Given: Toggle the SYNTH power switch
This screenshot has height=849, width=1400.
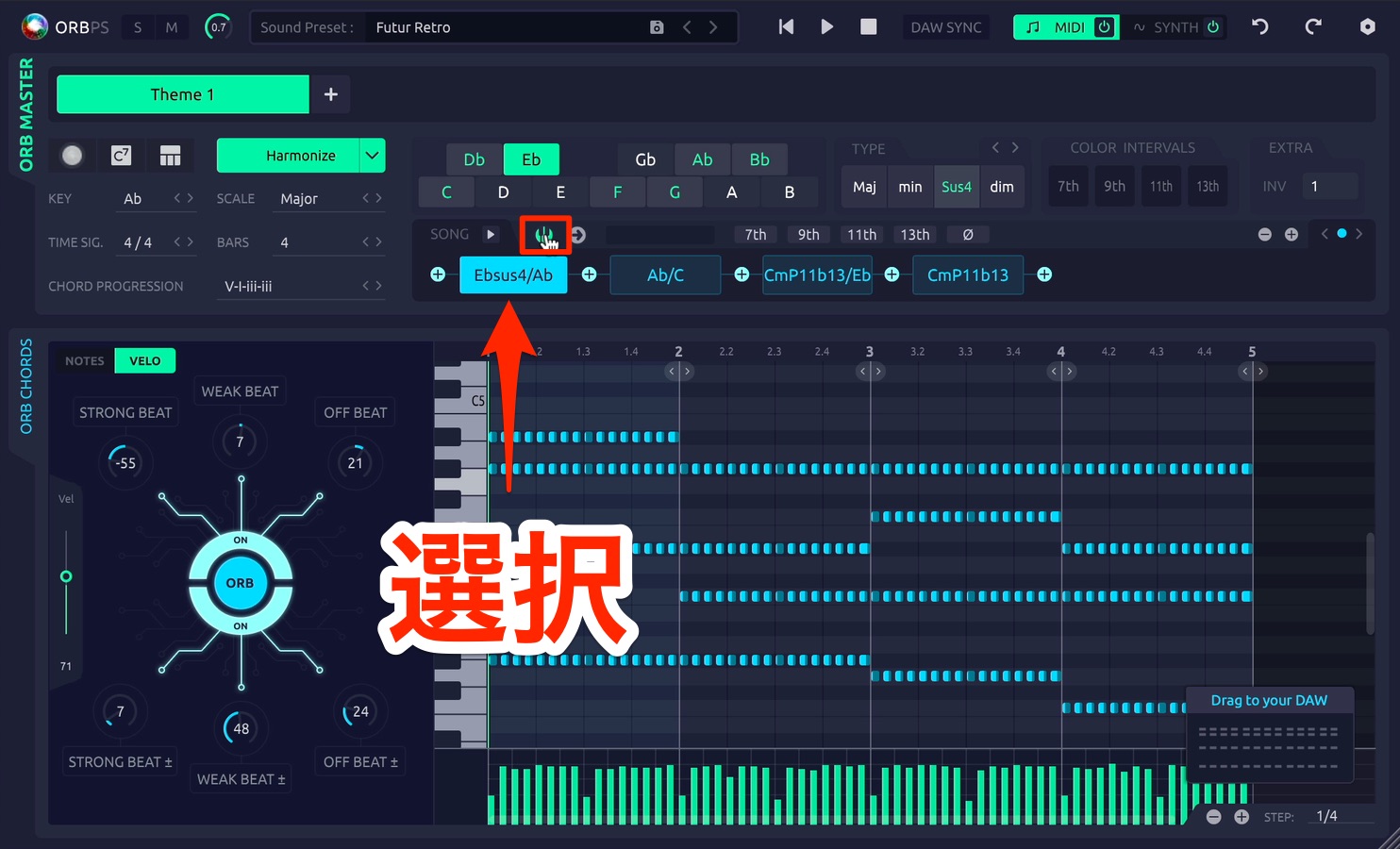Looking at the screenshot, I should [1213, 27].
